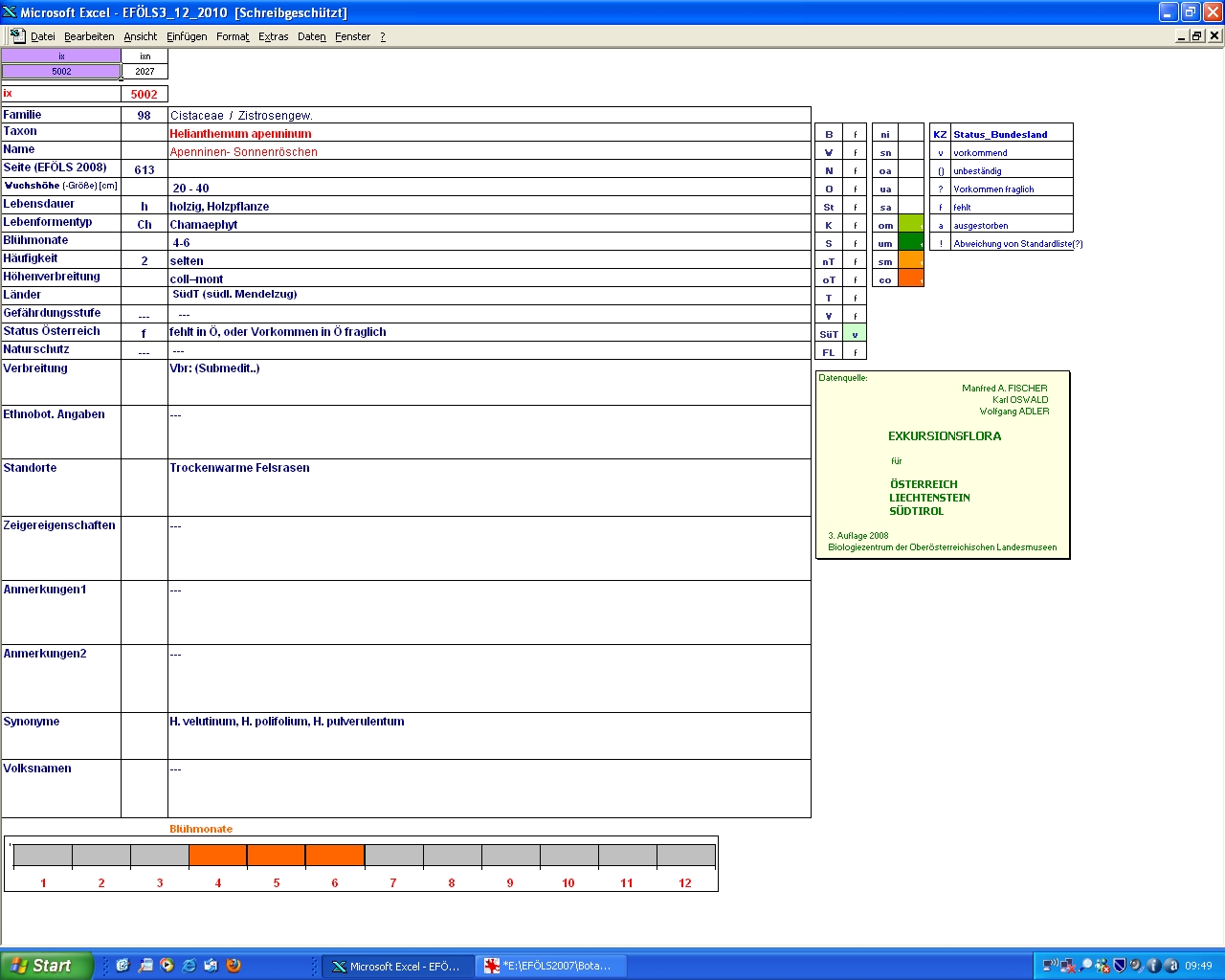Click the red ix value 5002
This screenshot has width=1225, height=980.
click(144, 94)
